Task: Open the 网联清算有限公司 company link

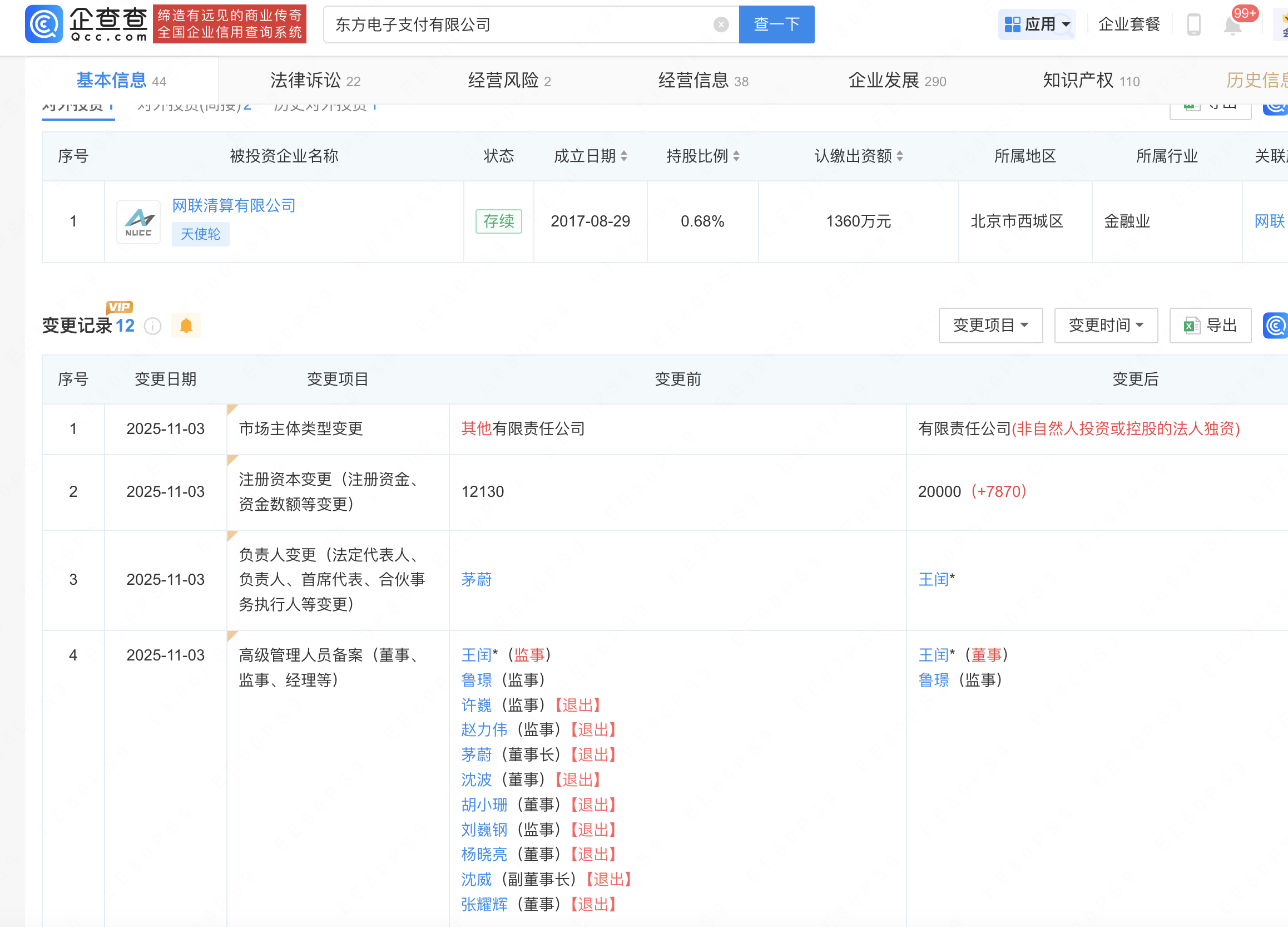Action: pyautogui.click(x=234, y=205)
